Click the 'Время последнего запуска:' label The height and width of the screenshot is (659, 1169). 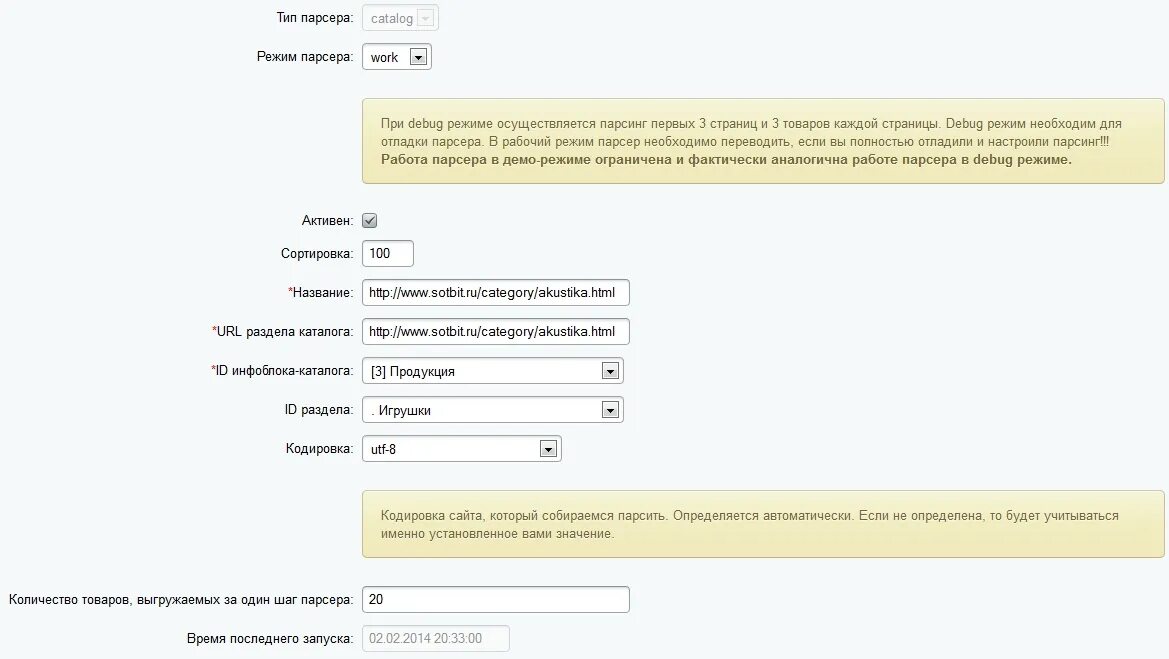pyautogui.click(x=270, y=638)
